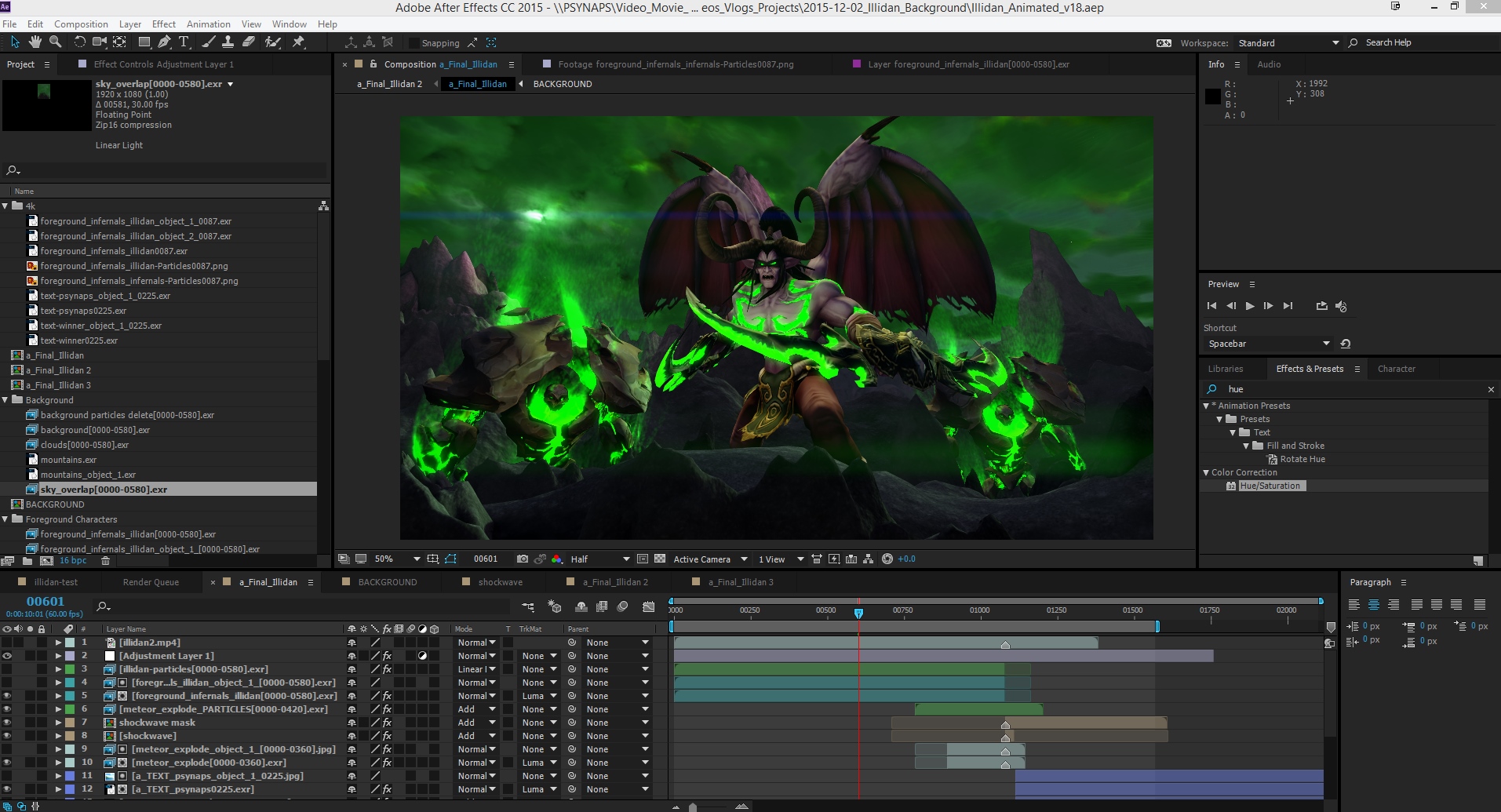This screenshot has width=1501, height=812.
Task: Click the current time indicator at 00601
Action: point(858,613)
